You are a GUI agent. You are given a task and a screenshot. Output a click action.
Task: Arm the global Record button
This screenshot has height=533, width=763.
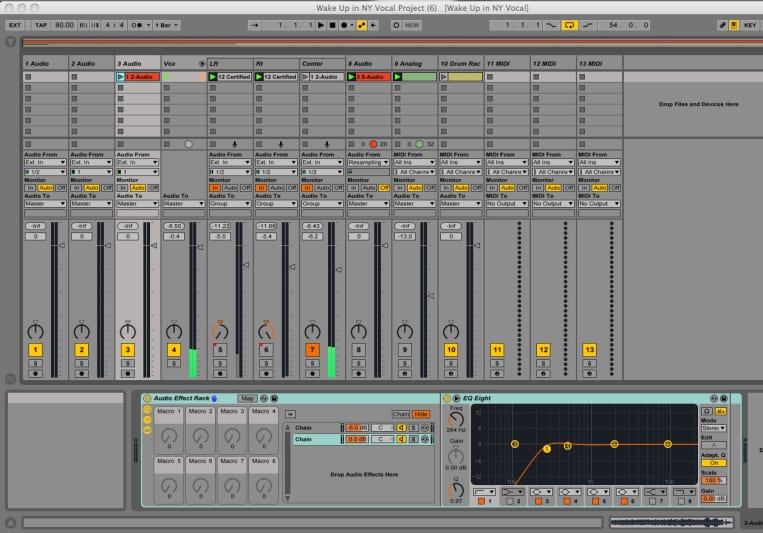pos(344,25)
